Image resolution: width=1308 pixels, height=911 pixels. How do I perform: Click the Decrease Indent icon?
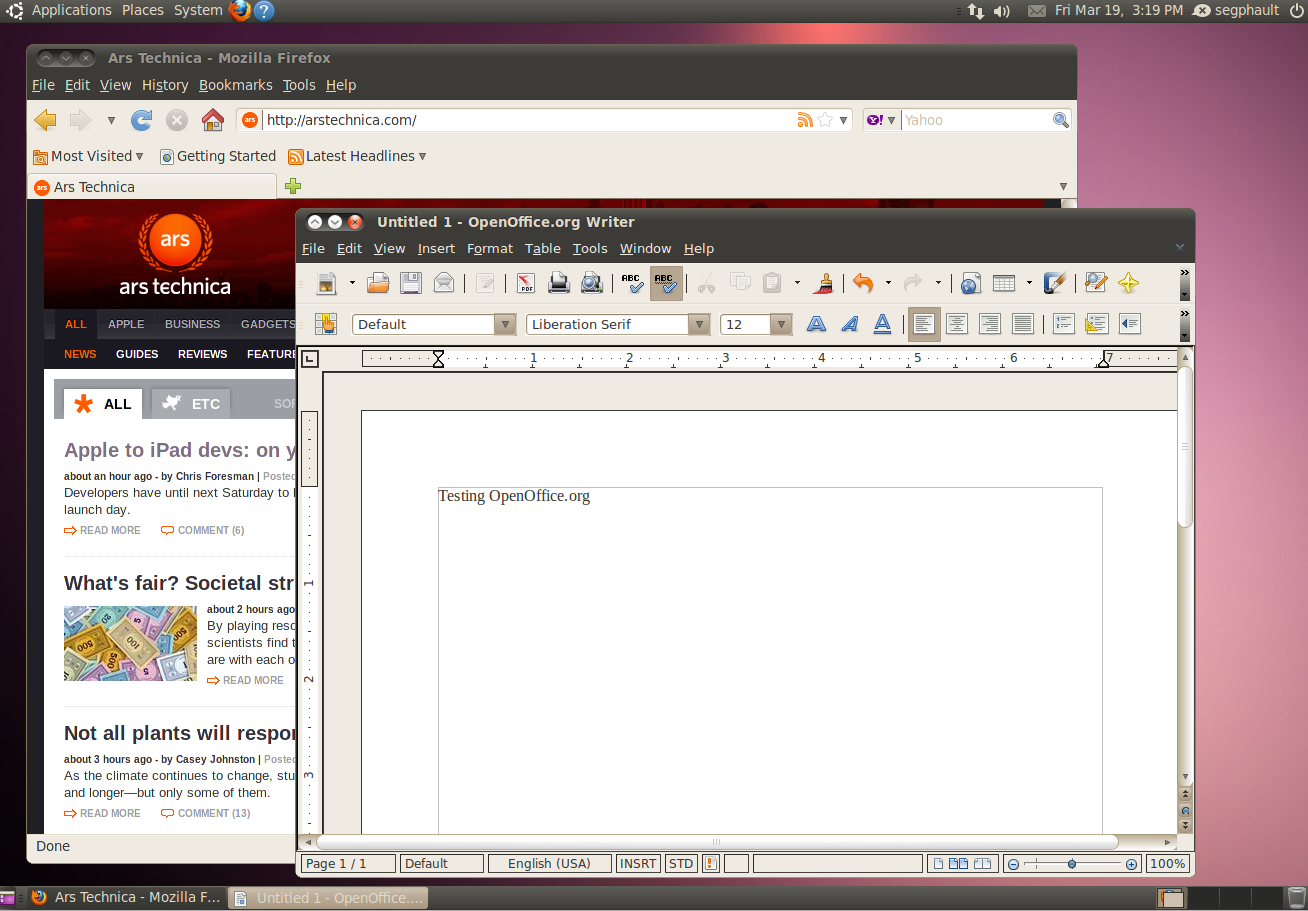pos(1130,324)
